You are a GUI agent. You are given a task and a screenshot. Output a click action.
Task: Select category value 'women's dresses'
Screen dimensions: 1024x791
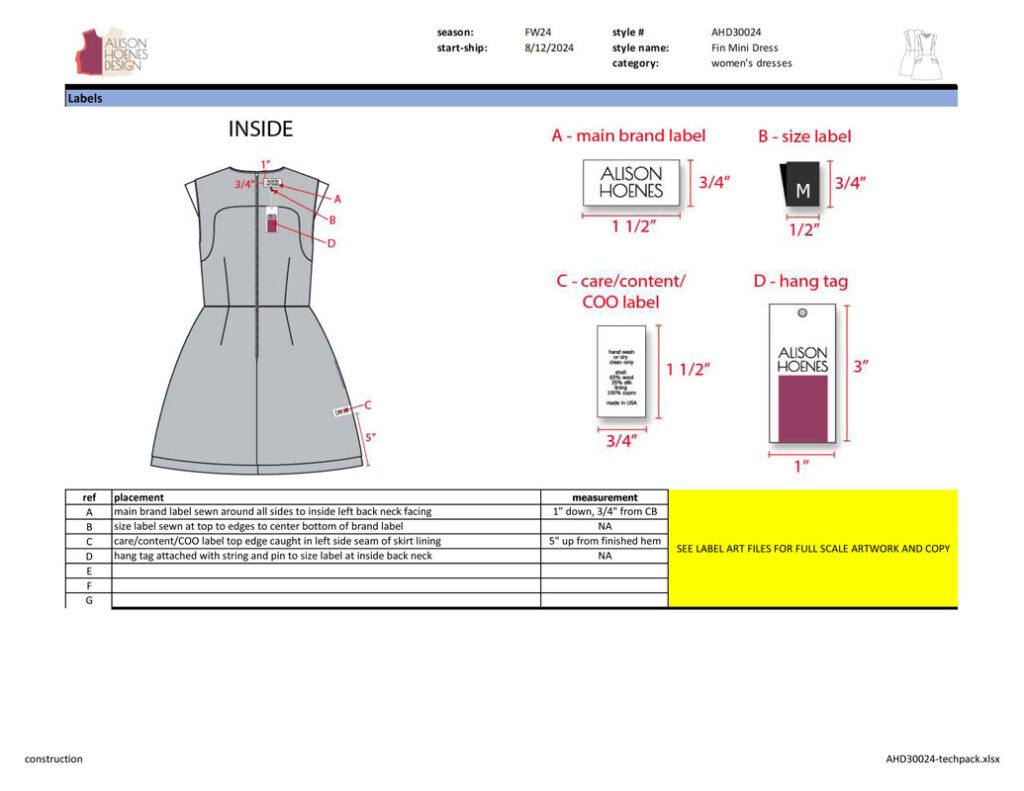[751, 63]
